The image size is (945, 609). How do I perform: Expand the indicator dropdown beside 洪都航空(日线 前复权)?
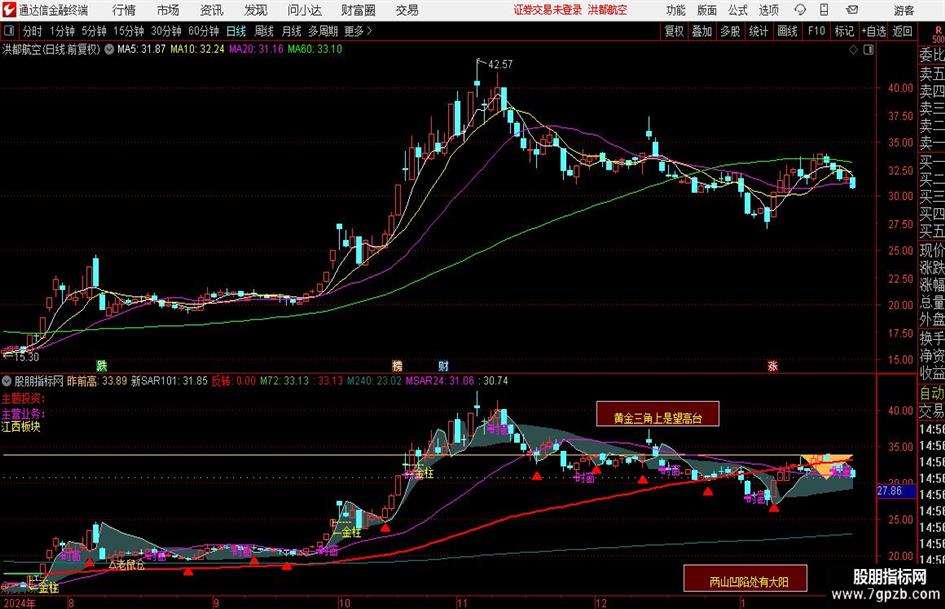pyautogui.click(x=108, y=49)
